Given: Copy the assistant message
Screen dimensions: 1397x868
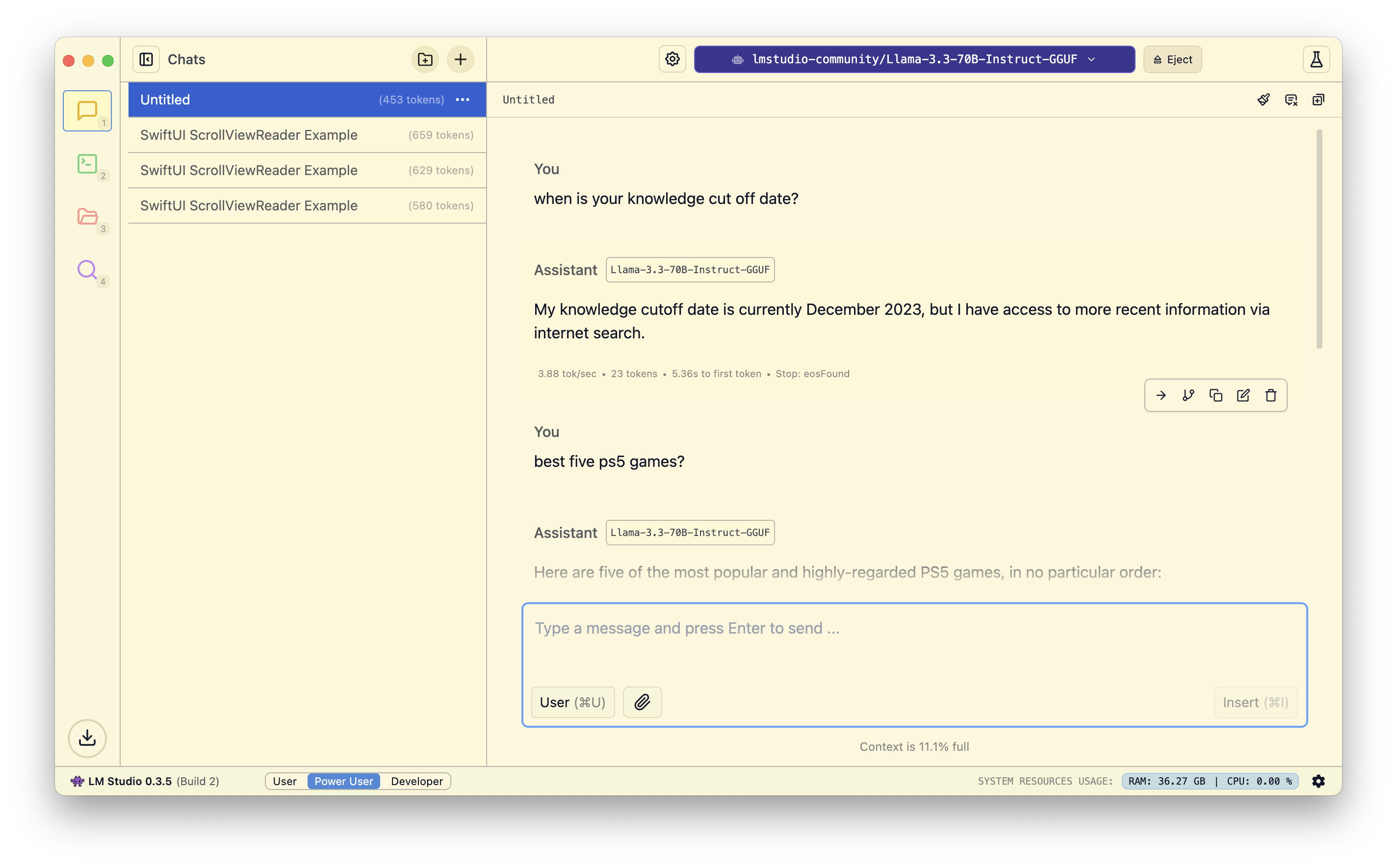Looking at the screenshot, I should coord(1216,396).
